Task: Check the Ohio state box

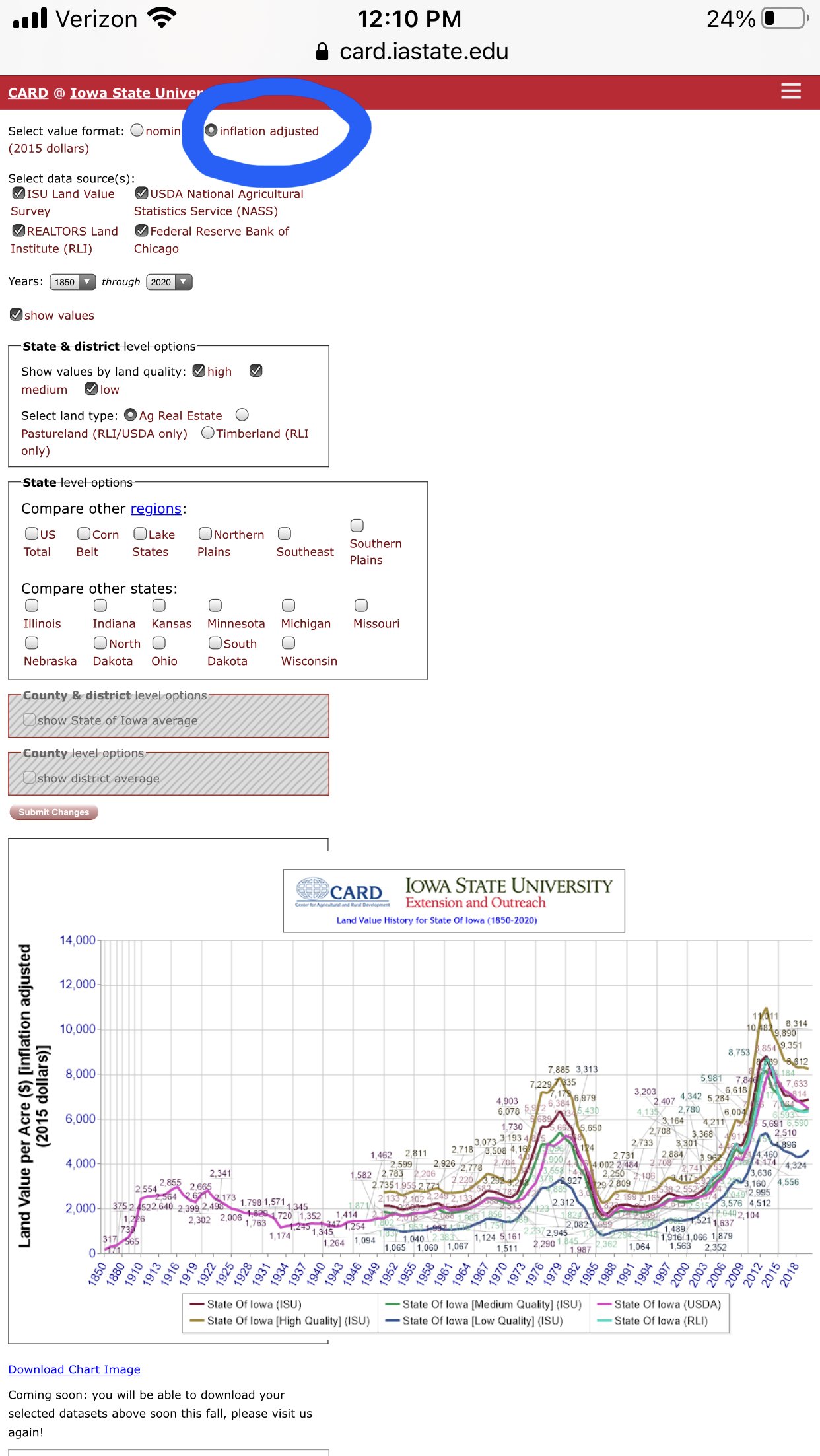Action: pyautogui.click(x=159, y=642)
